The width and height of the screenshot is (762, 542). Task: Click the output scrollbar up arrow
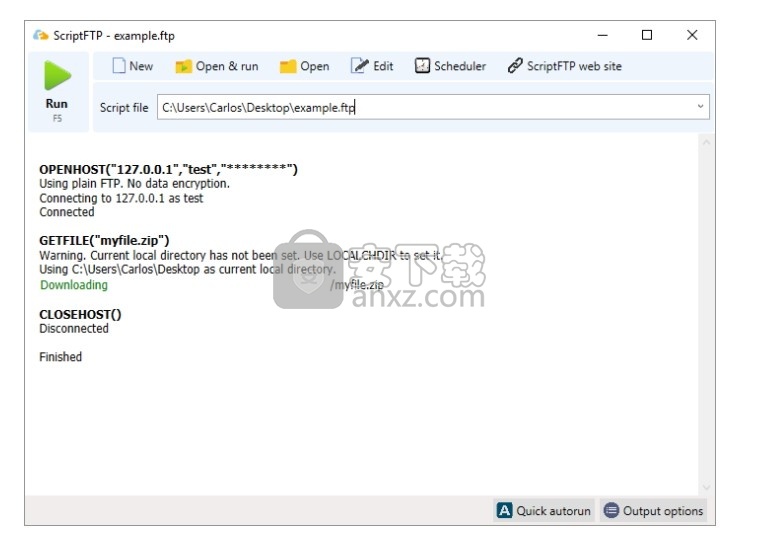click(x=706, y=142)
